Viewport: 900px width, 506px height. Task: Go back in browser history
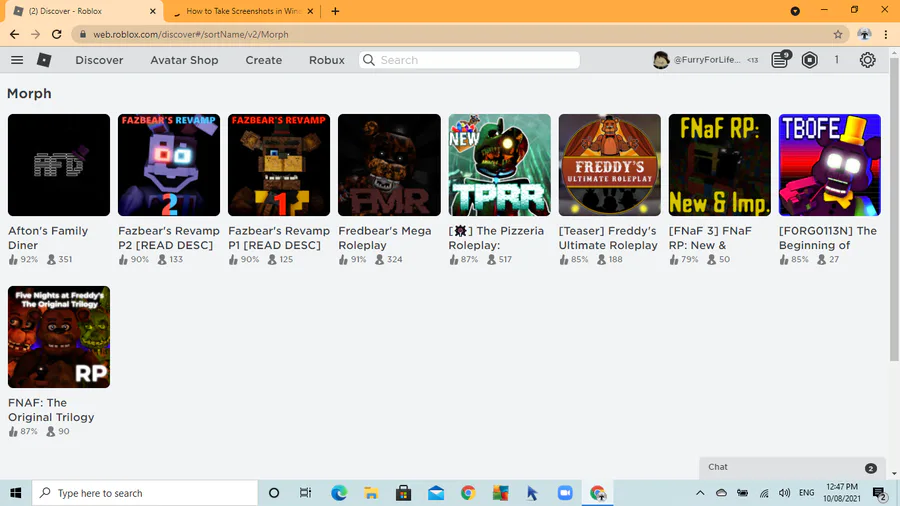(x=14, y=34)
